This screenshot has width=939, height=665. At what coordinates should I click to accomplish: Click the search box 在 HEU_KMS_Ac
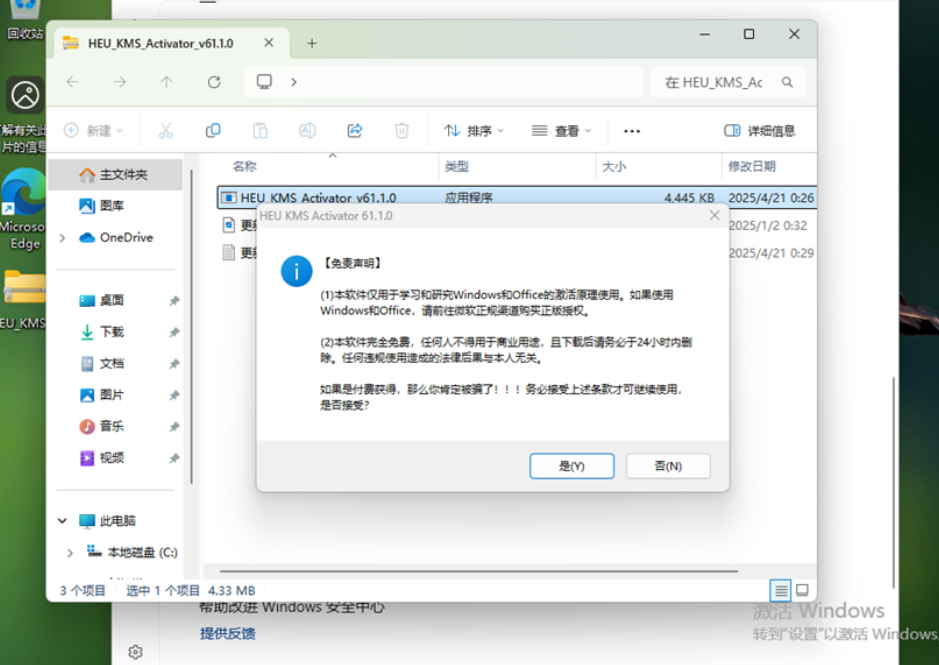pyautogui.click(x=716, y=82)
